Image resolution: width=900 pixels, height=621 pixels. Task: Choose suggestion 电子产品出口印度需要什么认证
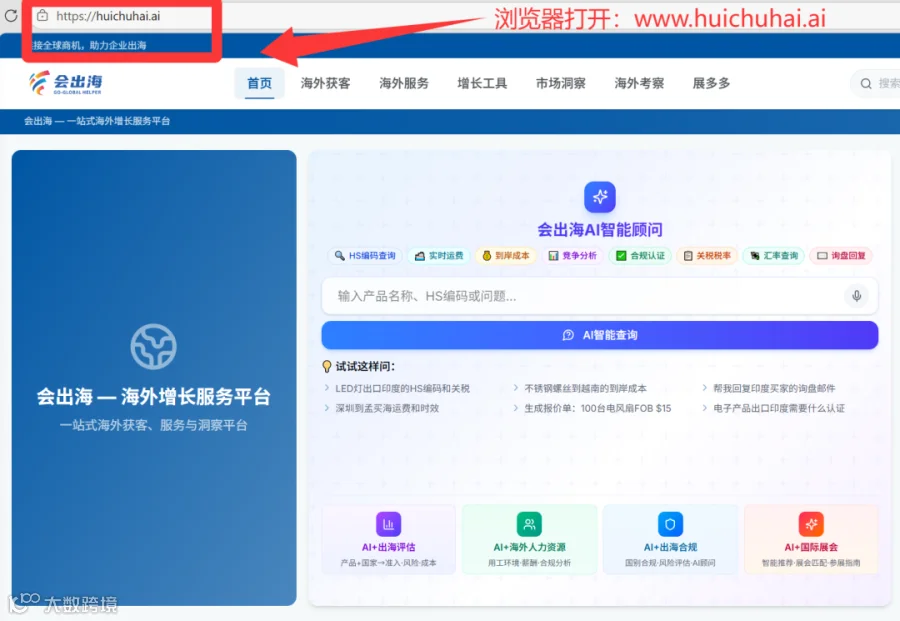click(x=779, y=408)
